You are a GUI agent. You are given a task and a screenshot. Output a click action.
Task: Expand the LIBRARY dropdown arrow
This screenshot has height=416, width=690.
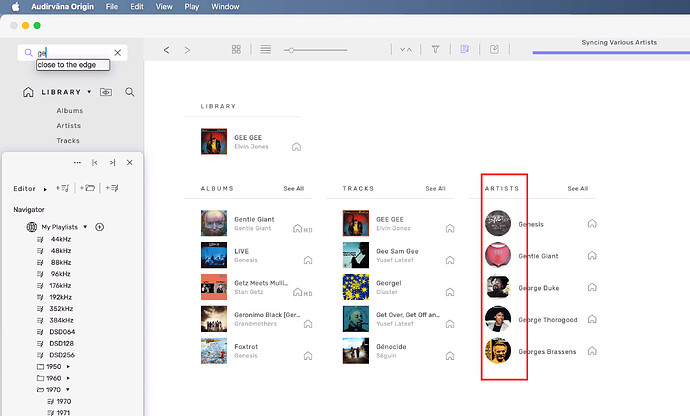tap(89, 92)
